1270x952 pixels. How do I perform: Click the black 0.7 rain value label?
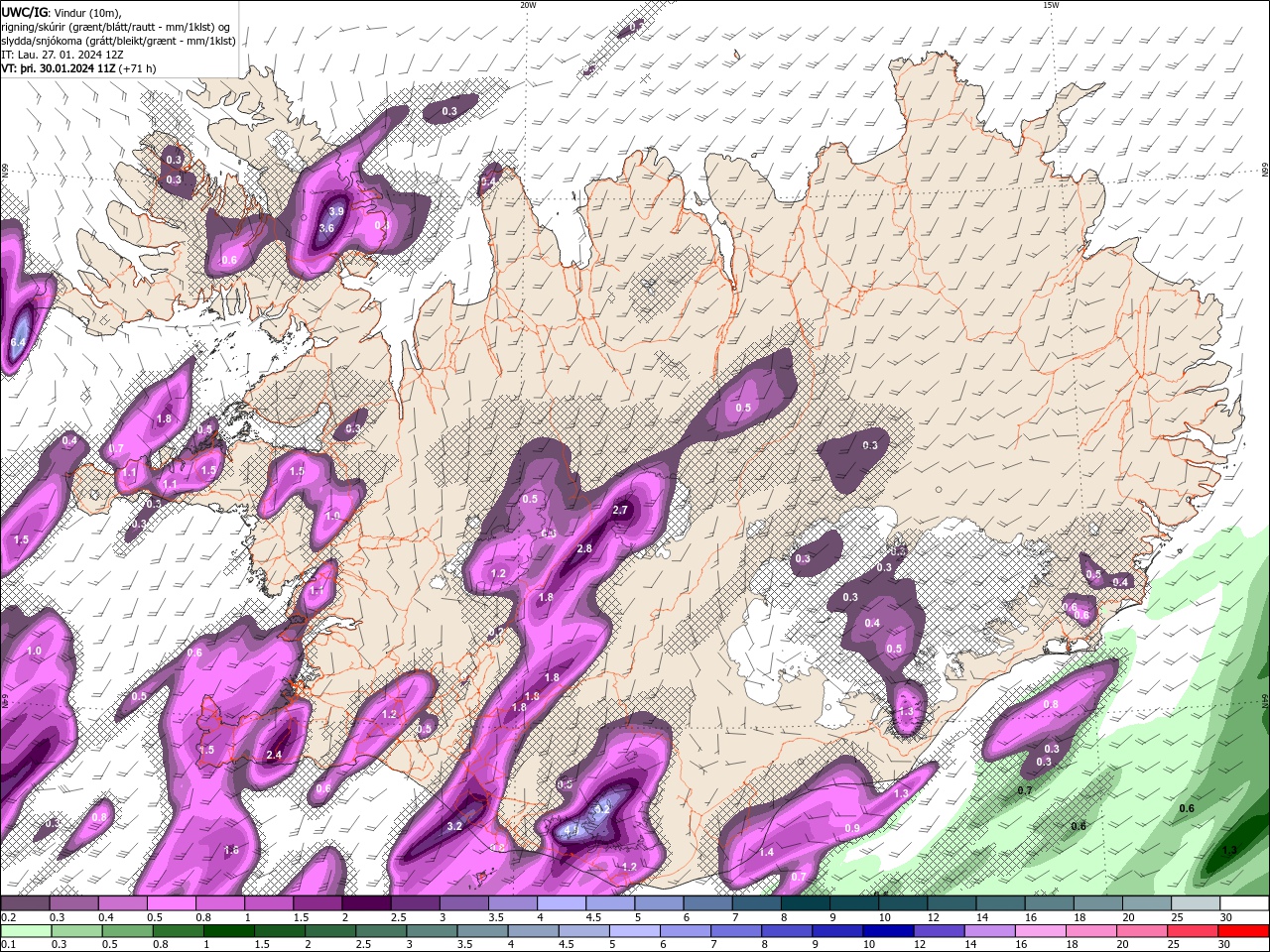[x=1025, y=790]
